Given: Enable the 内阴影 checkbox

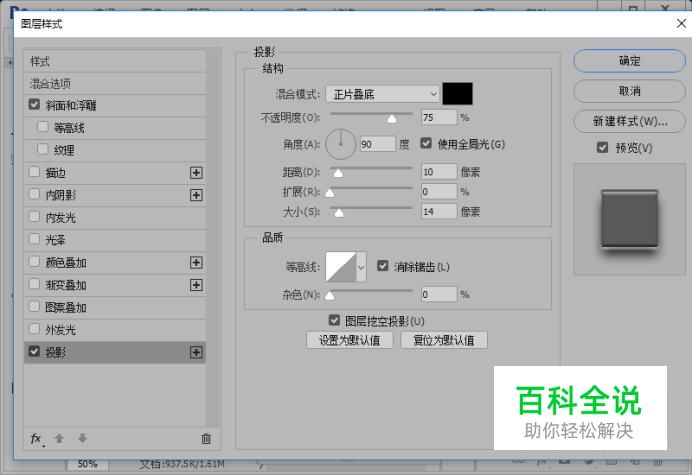Looking at the screenshot, I should 34,194.
